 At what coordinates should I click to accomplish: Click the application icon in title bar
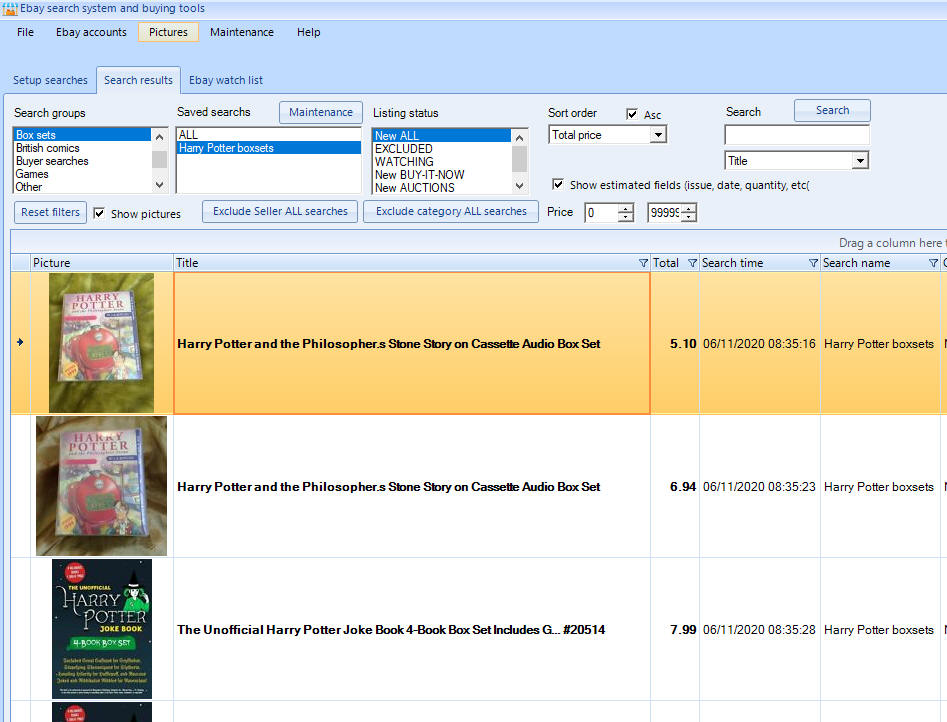point(10,9)
